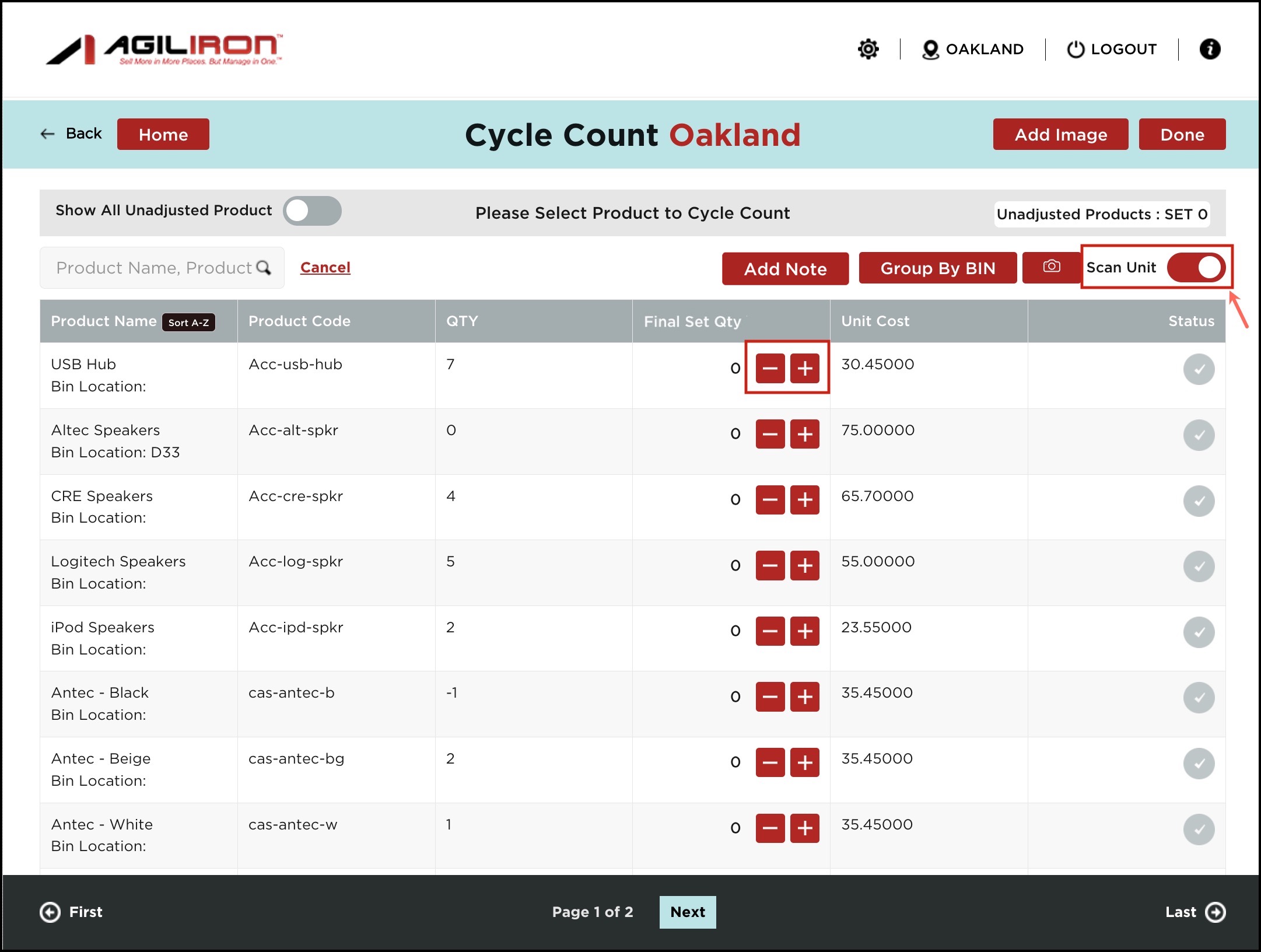1261x952 pixels.
Task: Click the Cancel link
Action: coord(325,268)
